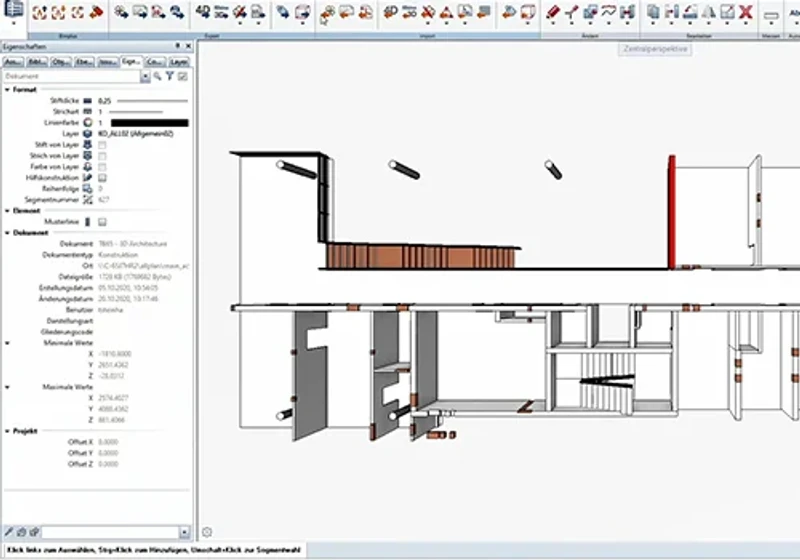Image resolution: width=800 pixels, height=560 pixels.
Task: Switch to the Obj... palette tab
Action: [x=61, y=62]
